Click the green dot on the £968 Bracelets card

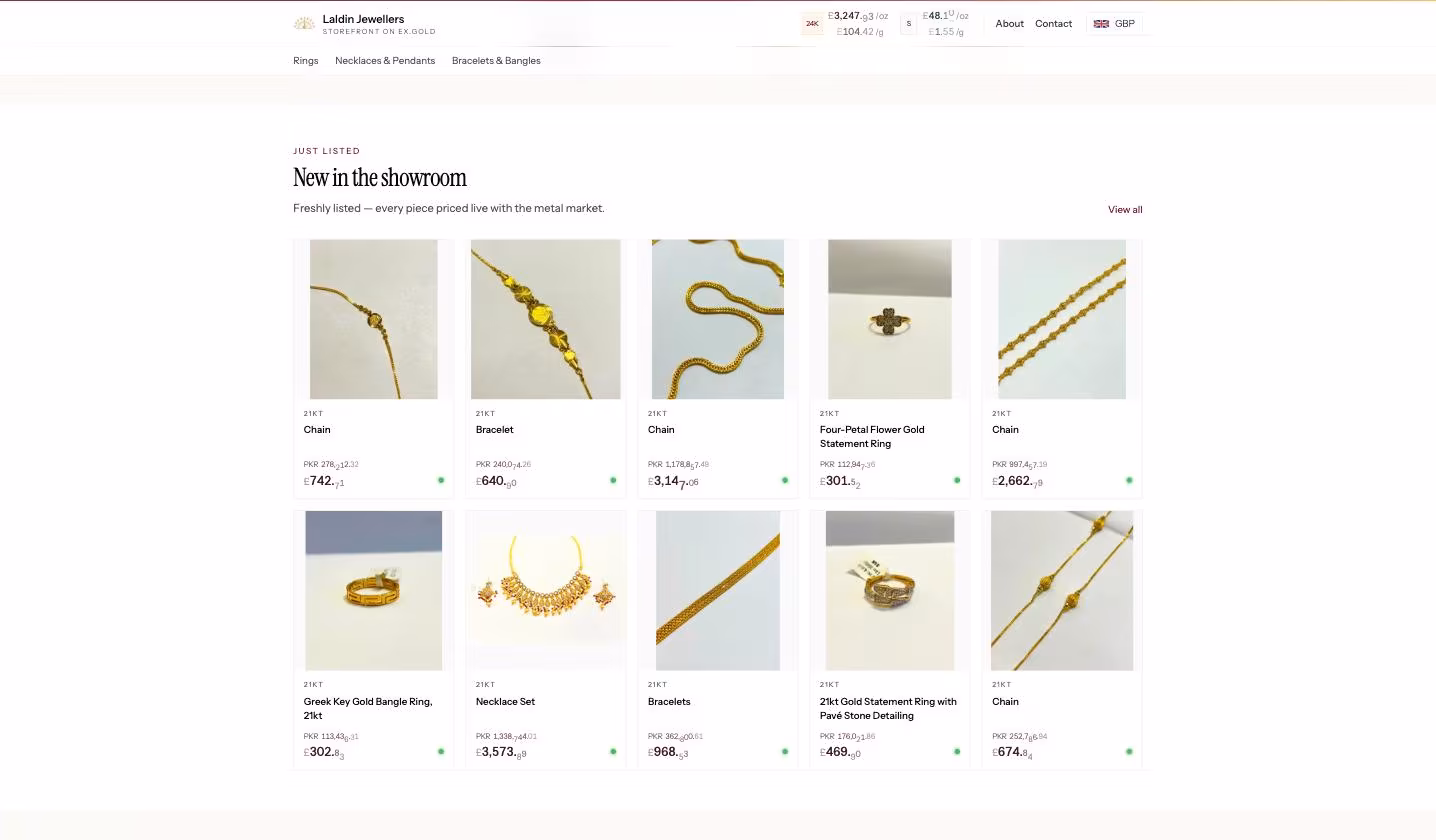click(x=785, y=751)
